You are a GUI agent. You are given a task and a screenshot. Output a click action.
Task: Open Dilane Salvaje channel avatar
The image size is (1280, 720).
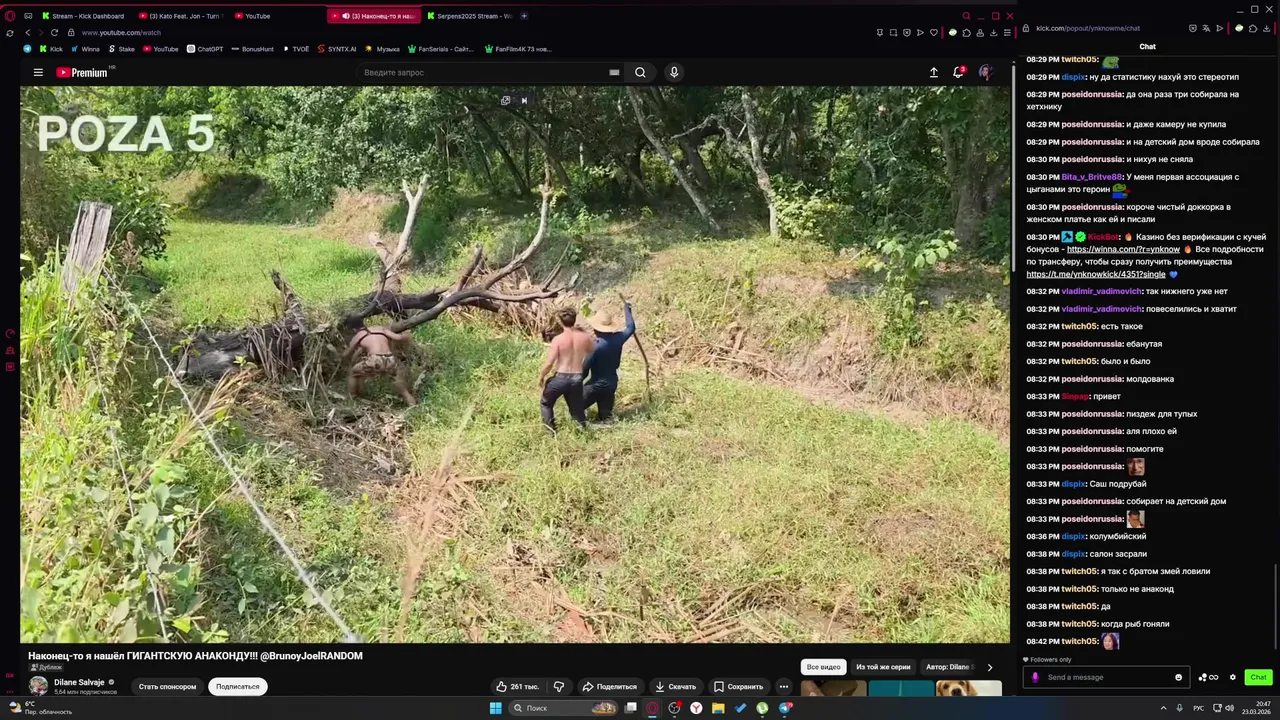click(38, 685)
